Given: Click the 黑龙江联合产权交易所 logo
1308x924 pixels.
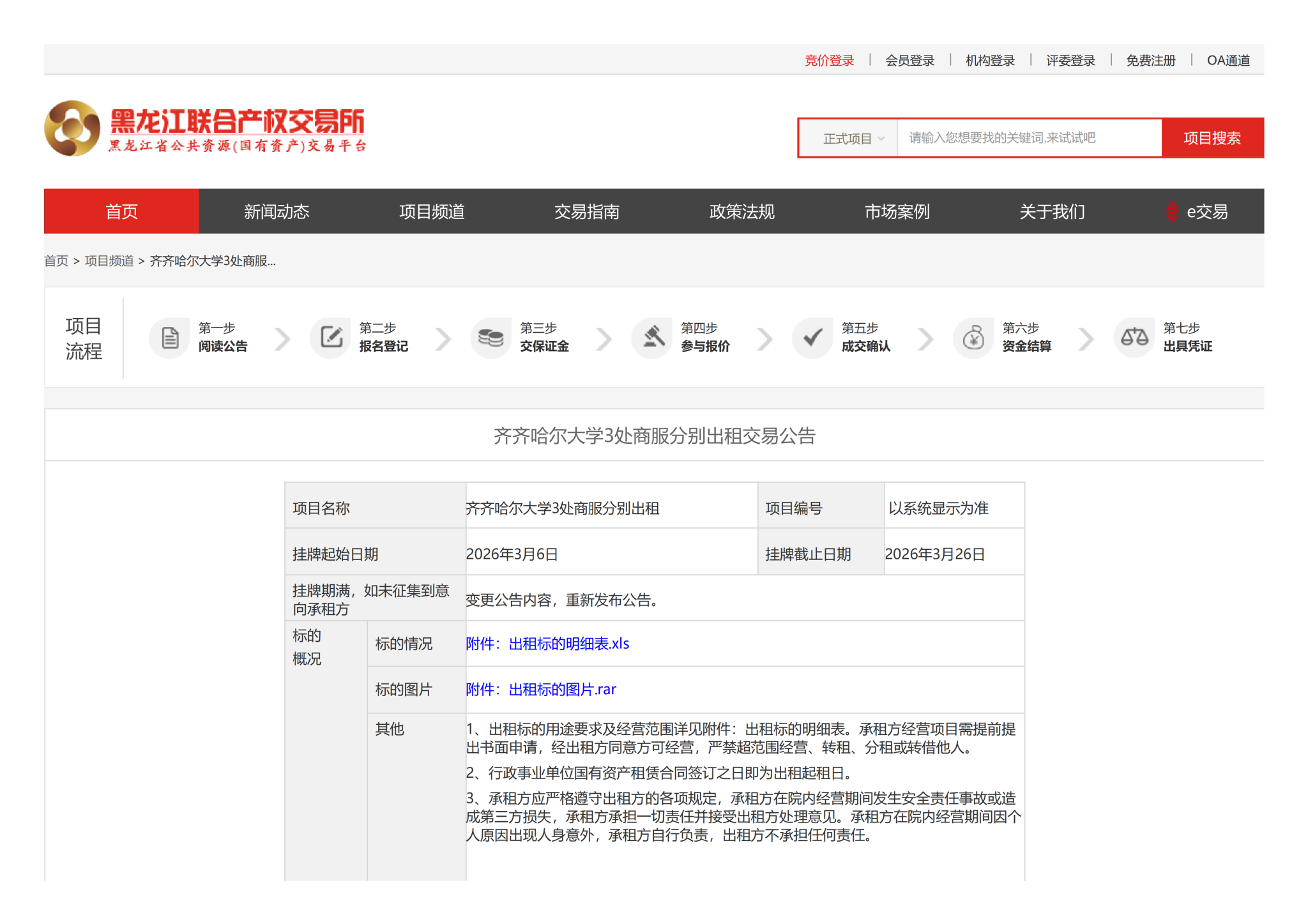Looking at the screenshot, I should point(206,128).
